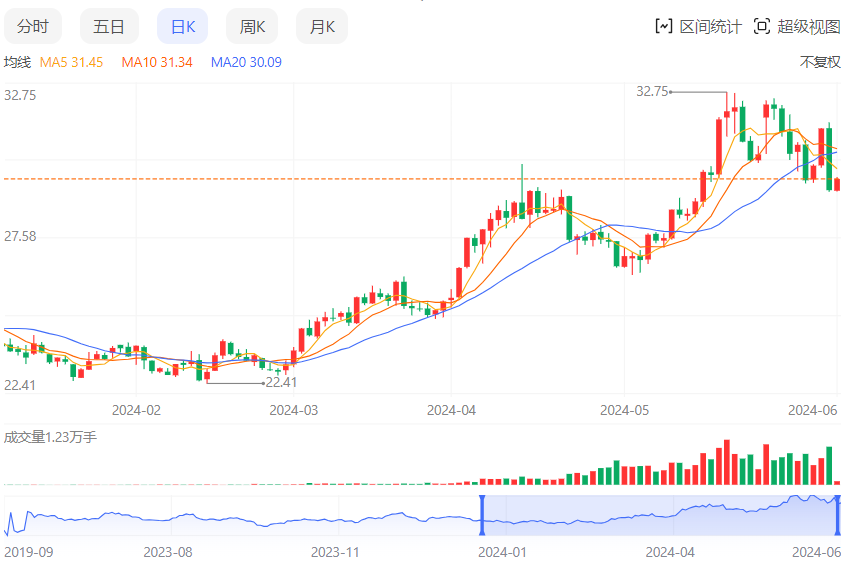850x566 pixels.
Task: Toggle the MA20 30.09 line label
Action: (x=246, y=62)
